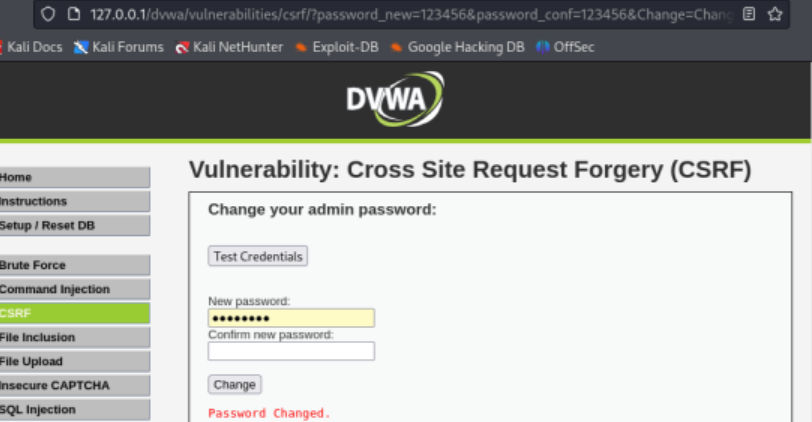Viewport: 812px width, 422px height.
Task: Open the Command Injection page
Action: point(74,289)
